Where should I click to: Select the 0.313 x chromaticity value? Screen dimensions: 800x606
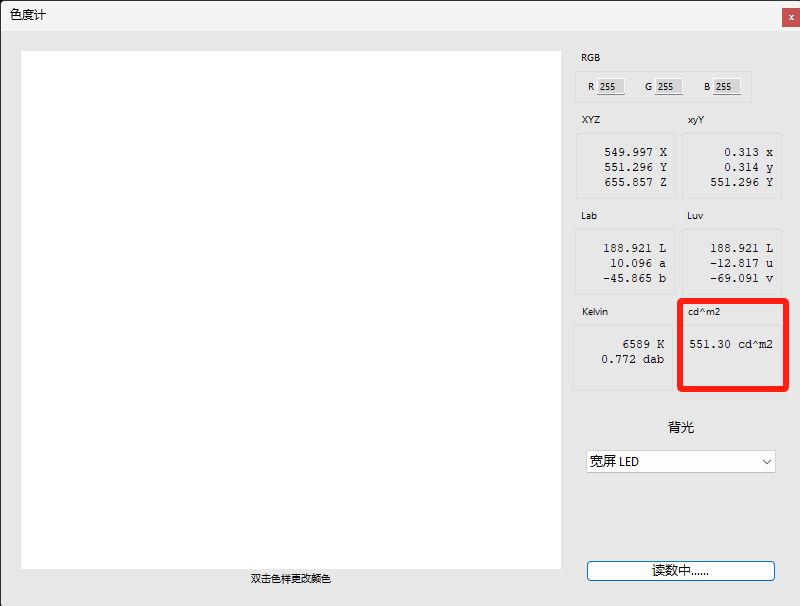[748, 152]
